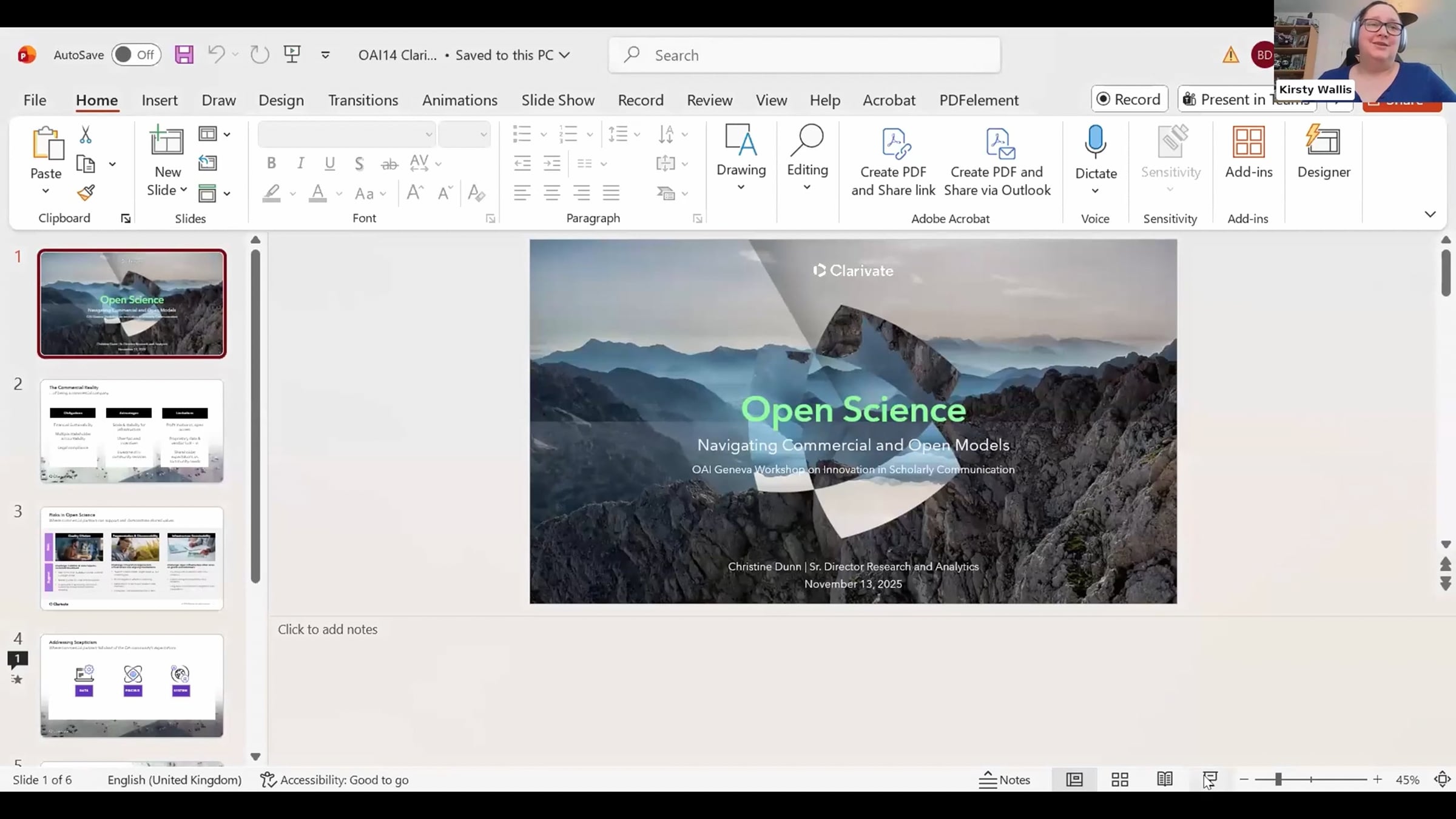Decrease font size
This screenshot has width=1456, height=819.
coord(445,193)
